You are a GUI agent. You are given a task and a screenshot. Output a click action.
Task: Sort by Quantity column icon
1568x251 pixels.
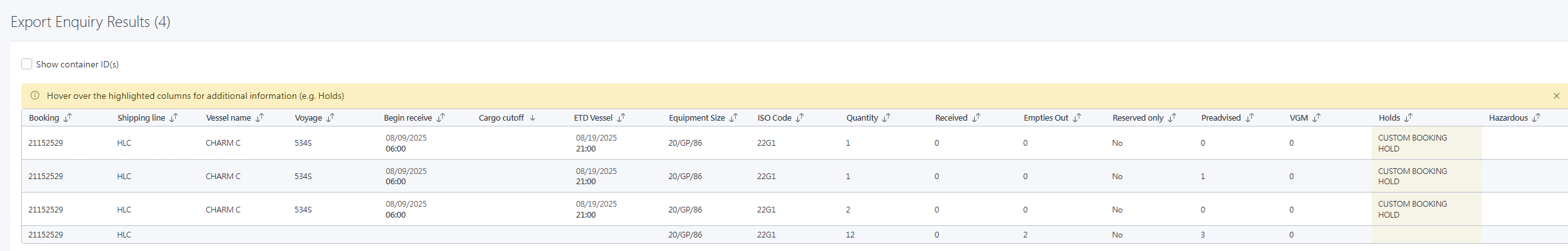[x=886, y=117]
